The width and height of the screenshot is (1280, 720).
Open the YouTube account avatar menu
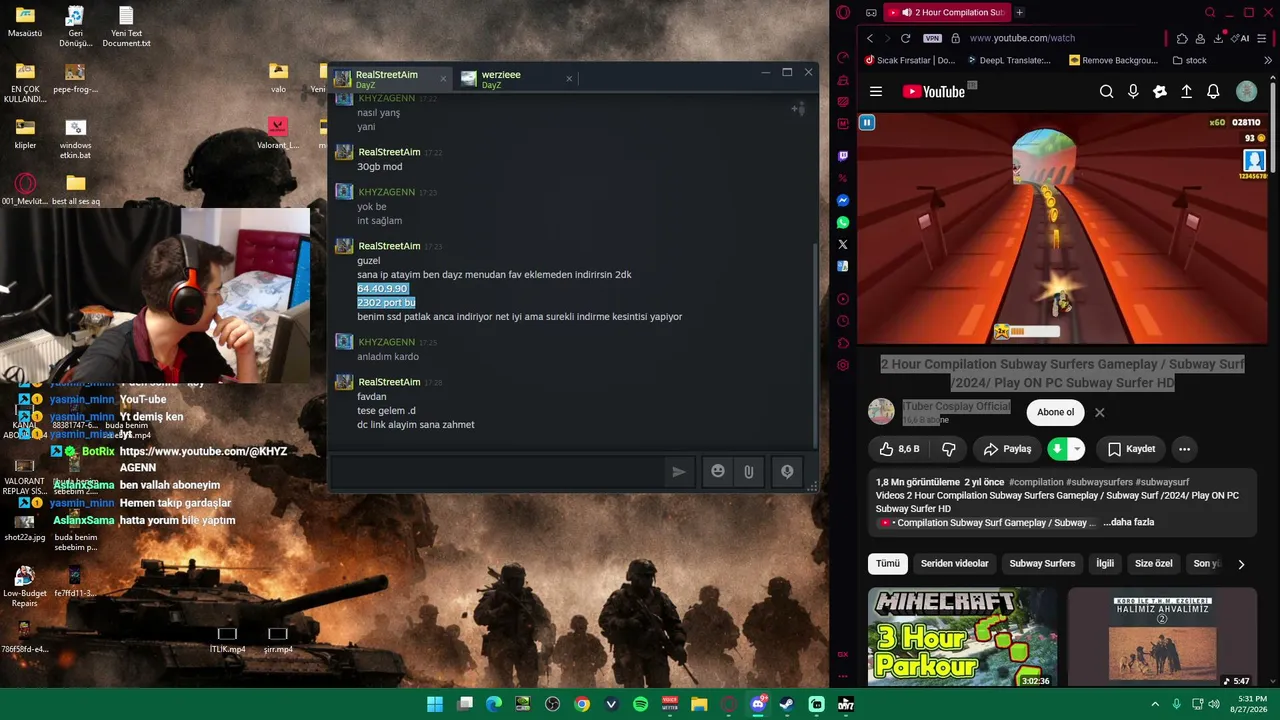tap(1246, 92)
